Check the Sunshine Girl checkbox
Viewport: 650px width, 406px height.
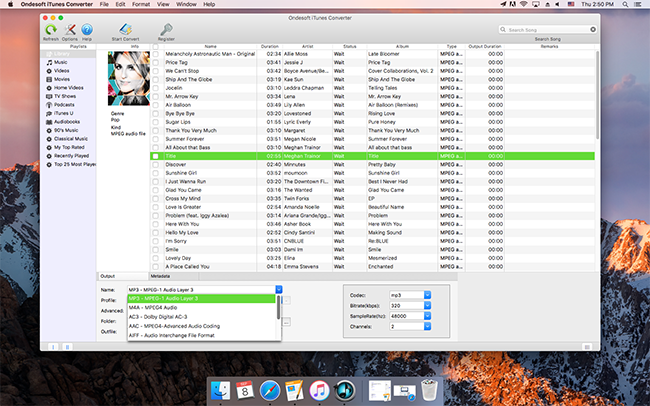point(155,173)
